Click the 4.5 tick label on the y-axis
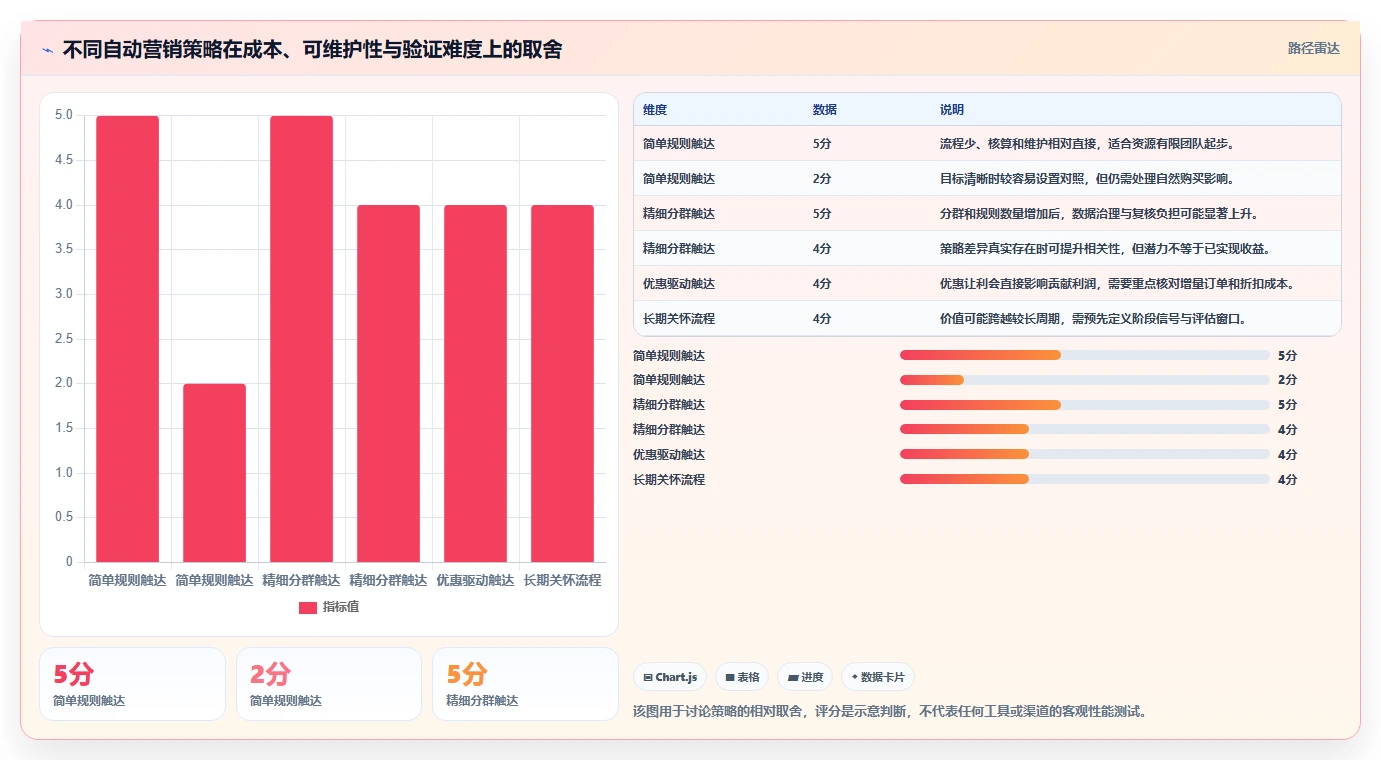1381x760 pixels. pyautogui.click(x=63, y=160)
